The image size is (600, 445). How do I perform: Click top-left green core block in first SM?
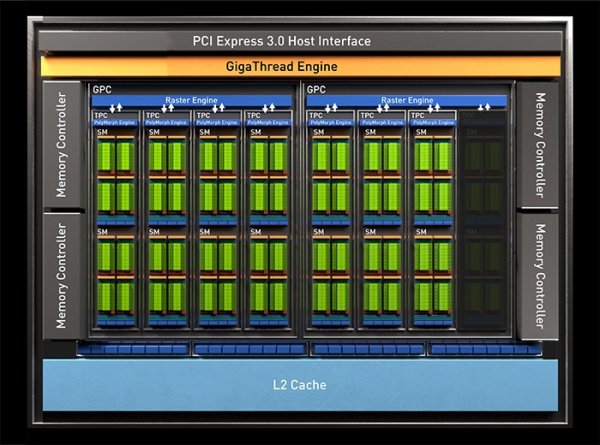[106, 156]
